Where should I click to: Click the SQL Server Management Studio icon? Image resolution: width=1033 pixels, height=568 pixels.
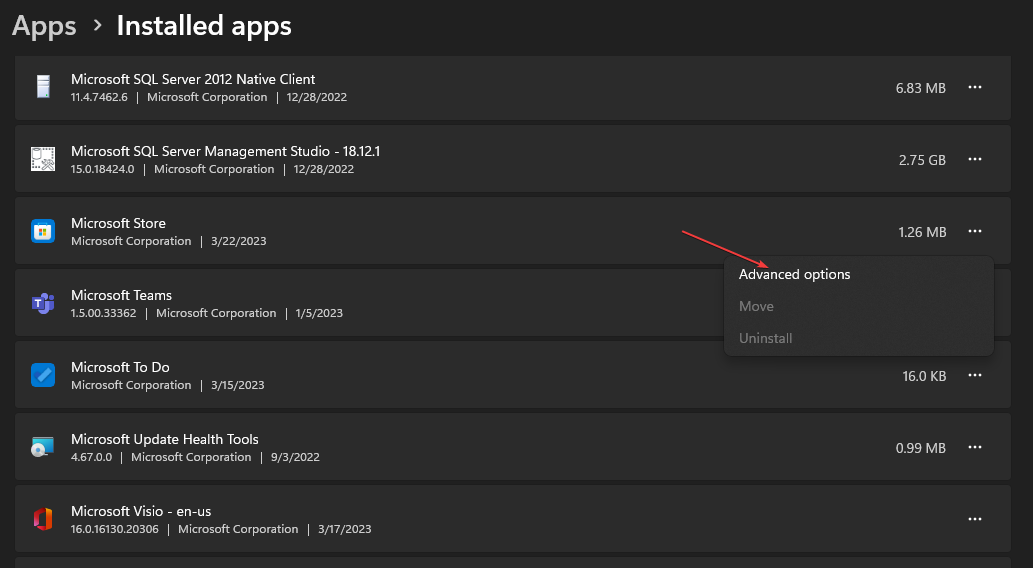[43, 159]
